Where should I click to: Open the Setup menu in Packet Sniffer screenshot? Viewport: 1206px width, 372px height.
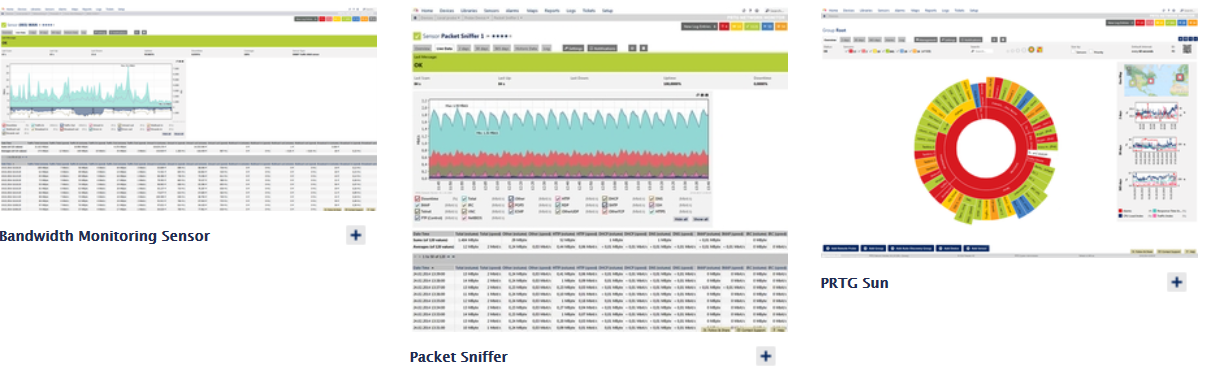click(x=607, y=11)
